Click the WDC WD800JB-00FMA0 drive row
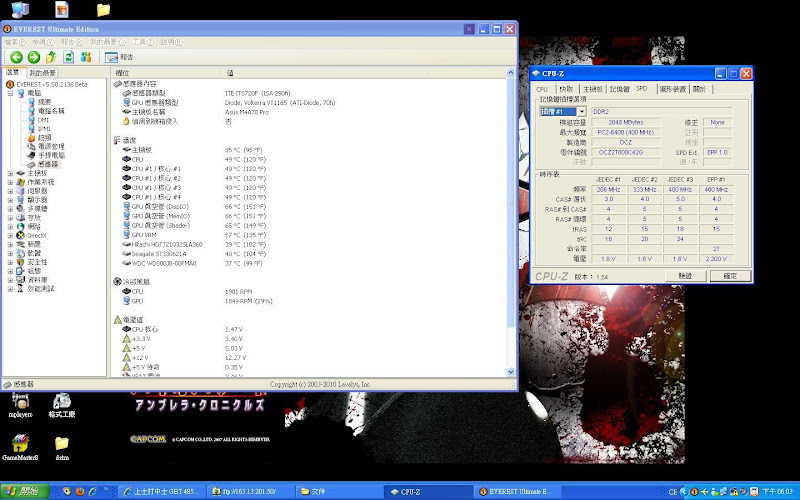Viewport: 800px width, 500px height. tap(194, 263)
